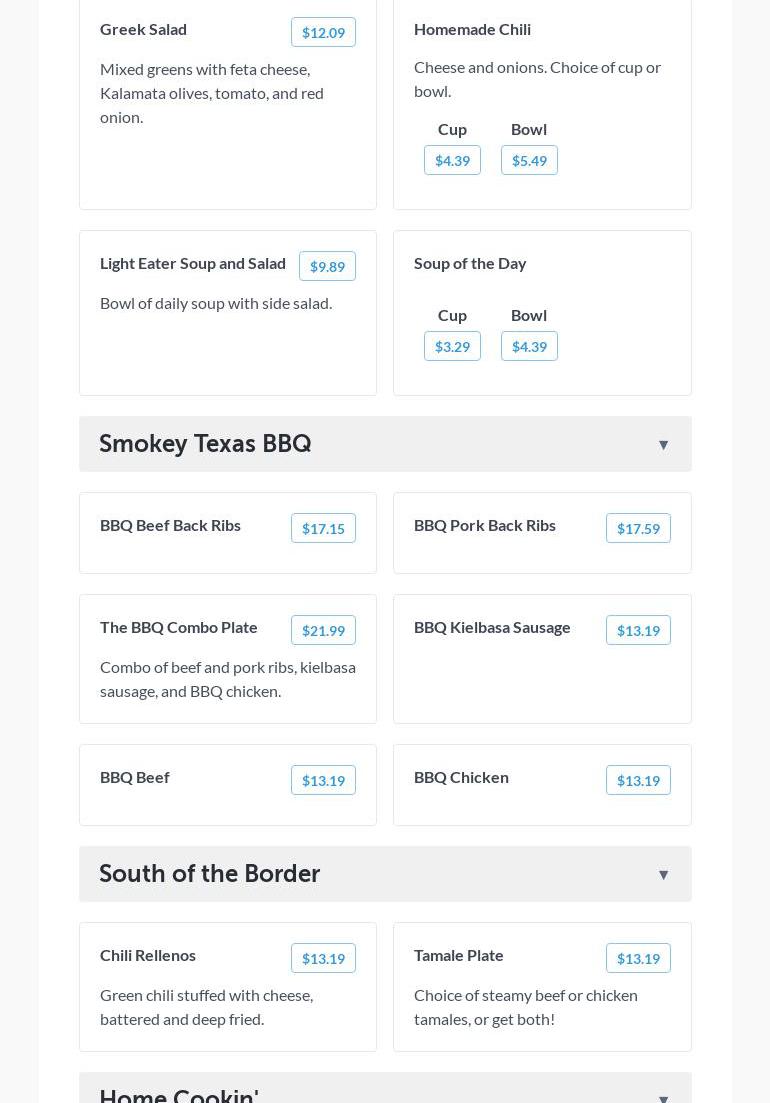Select the BBQ Chicken price button
The width and height of the screenshot is (770, 1103).
click(638, 781)
